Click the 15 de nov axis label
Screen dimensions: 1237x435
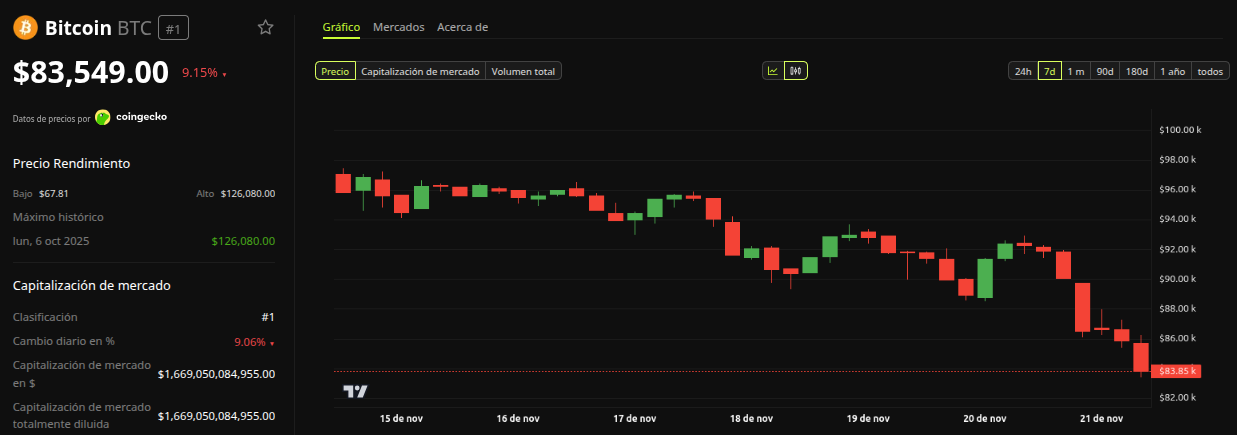point(399,418)
